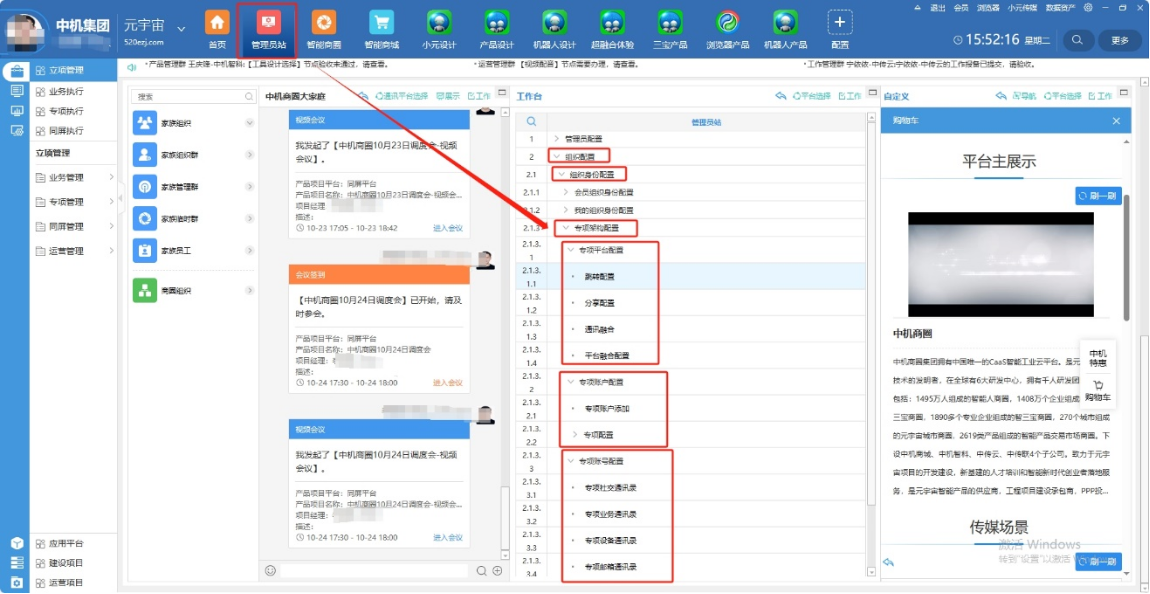Select the list panel icon in left rail

point(17,91)
